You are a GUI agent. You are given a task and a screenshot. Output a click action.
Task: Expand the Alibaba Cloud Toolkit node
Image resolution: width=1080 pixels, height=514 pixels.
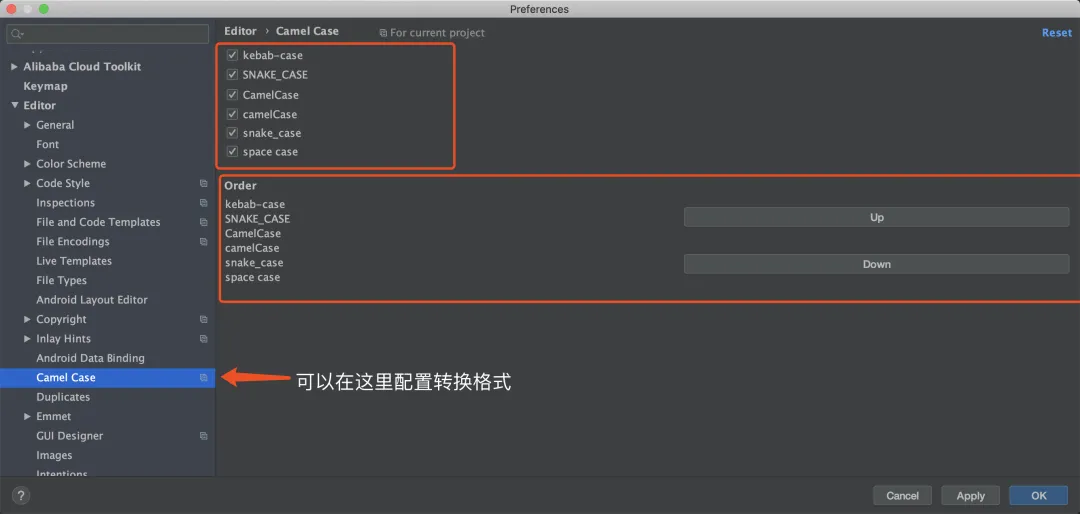(14, 66)
